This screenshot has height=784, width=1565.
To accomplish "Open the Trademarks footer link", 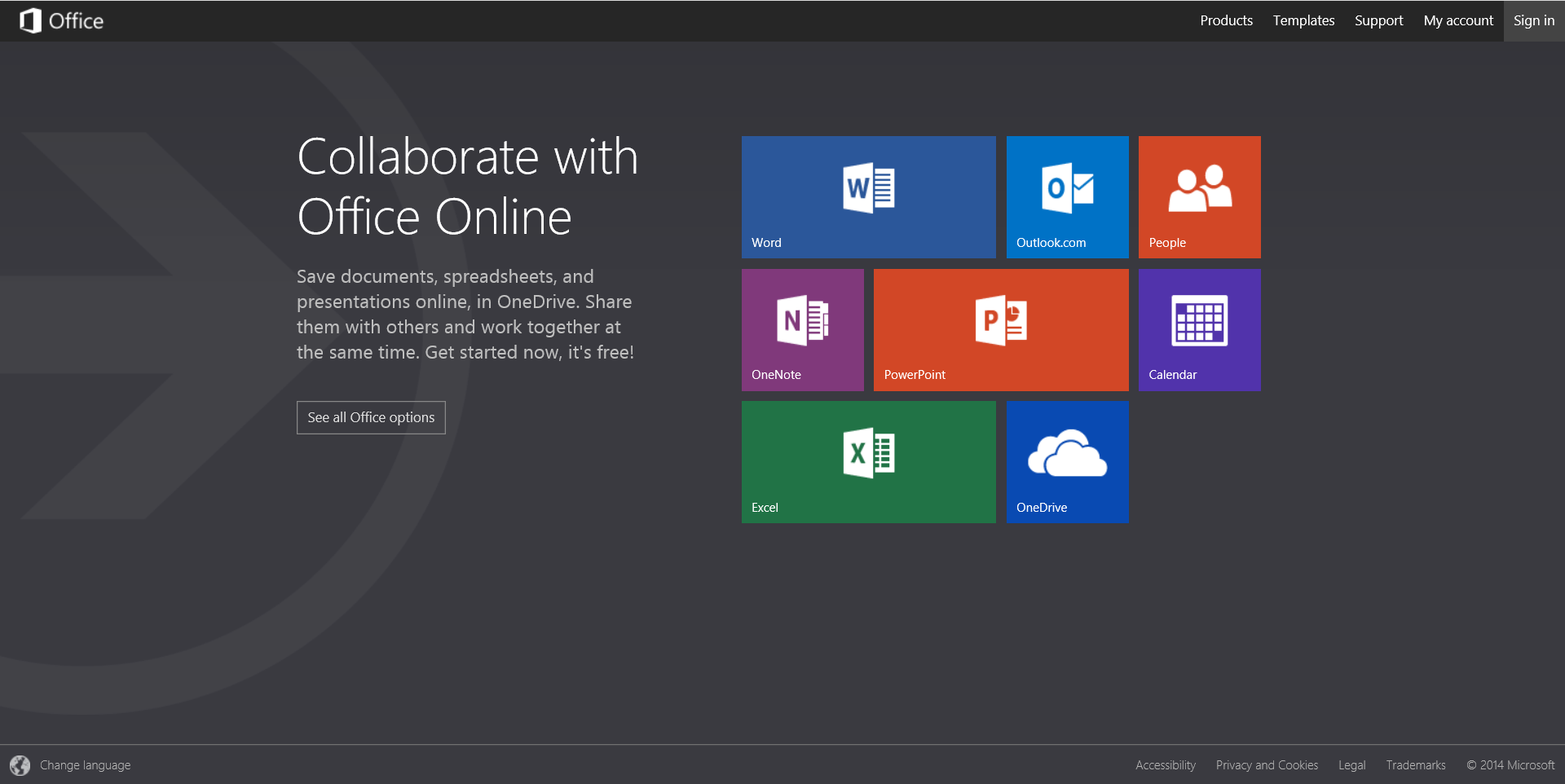I will pos(1415,765).
